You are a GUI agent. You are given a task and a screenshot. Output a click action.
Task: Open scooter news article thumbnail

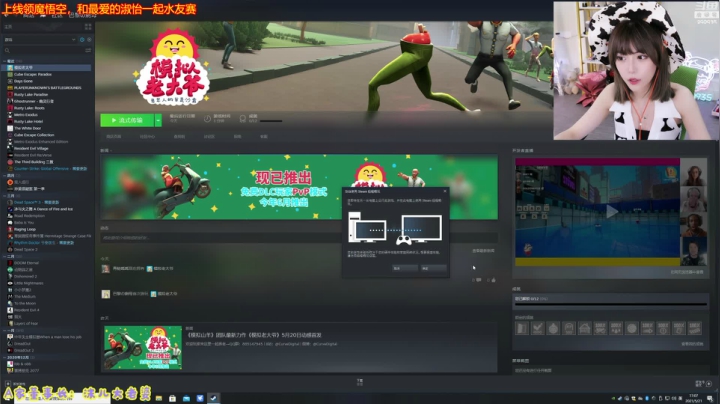click(x=143, y=348)
